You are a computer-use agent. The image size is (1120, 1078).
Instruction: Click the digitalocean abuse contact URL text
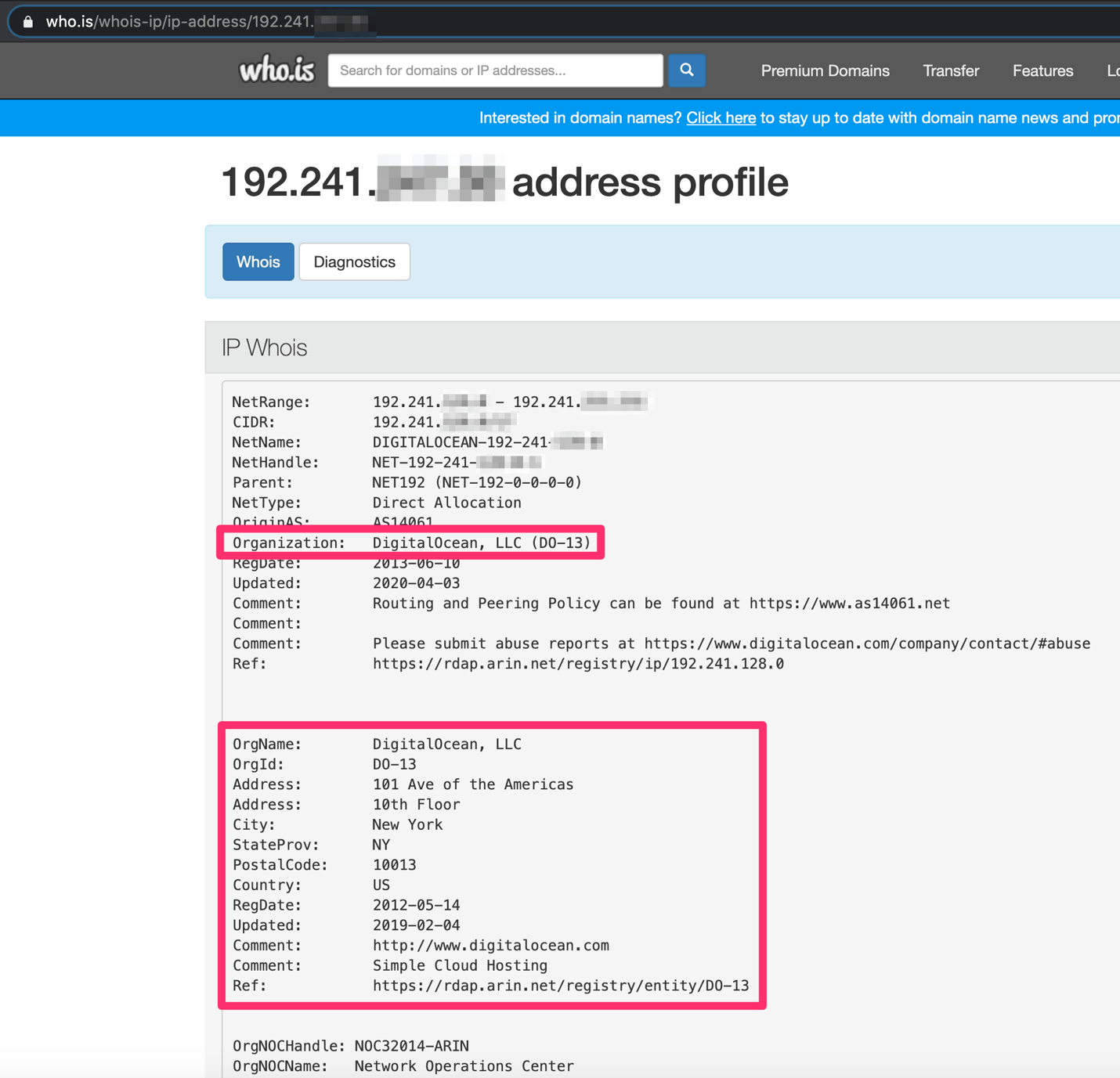pyautogui.click(x=867, y=644)
